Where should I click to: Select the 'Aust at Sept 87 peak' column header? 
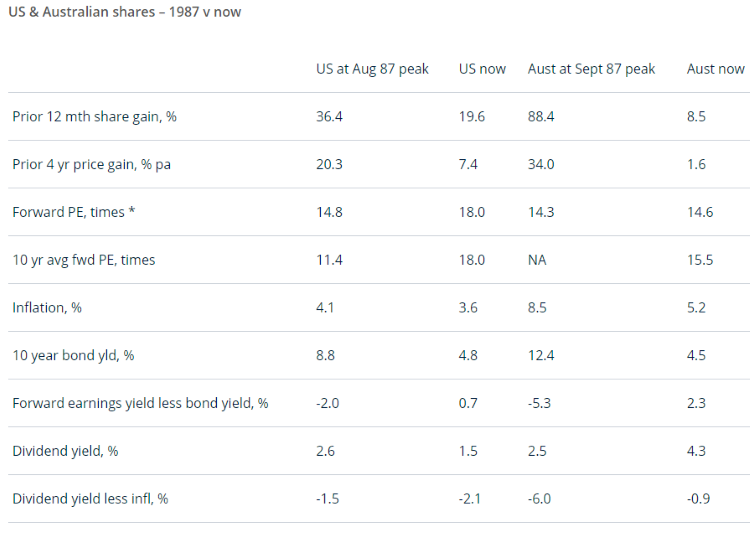pyautogui.click(x=591, y=69)
